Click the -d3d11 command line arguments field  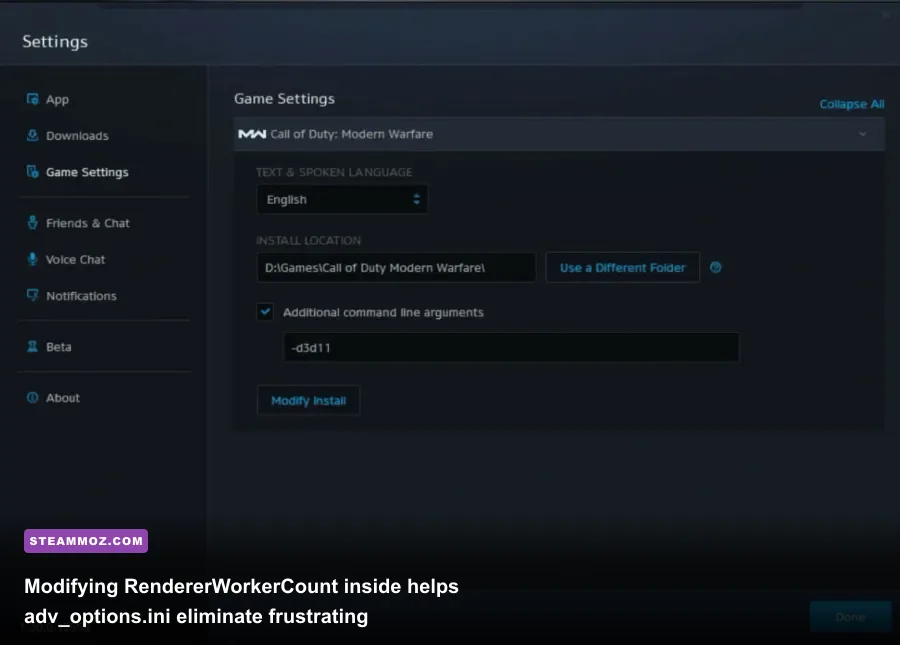click(511, 347)
